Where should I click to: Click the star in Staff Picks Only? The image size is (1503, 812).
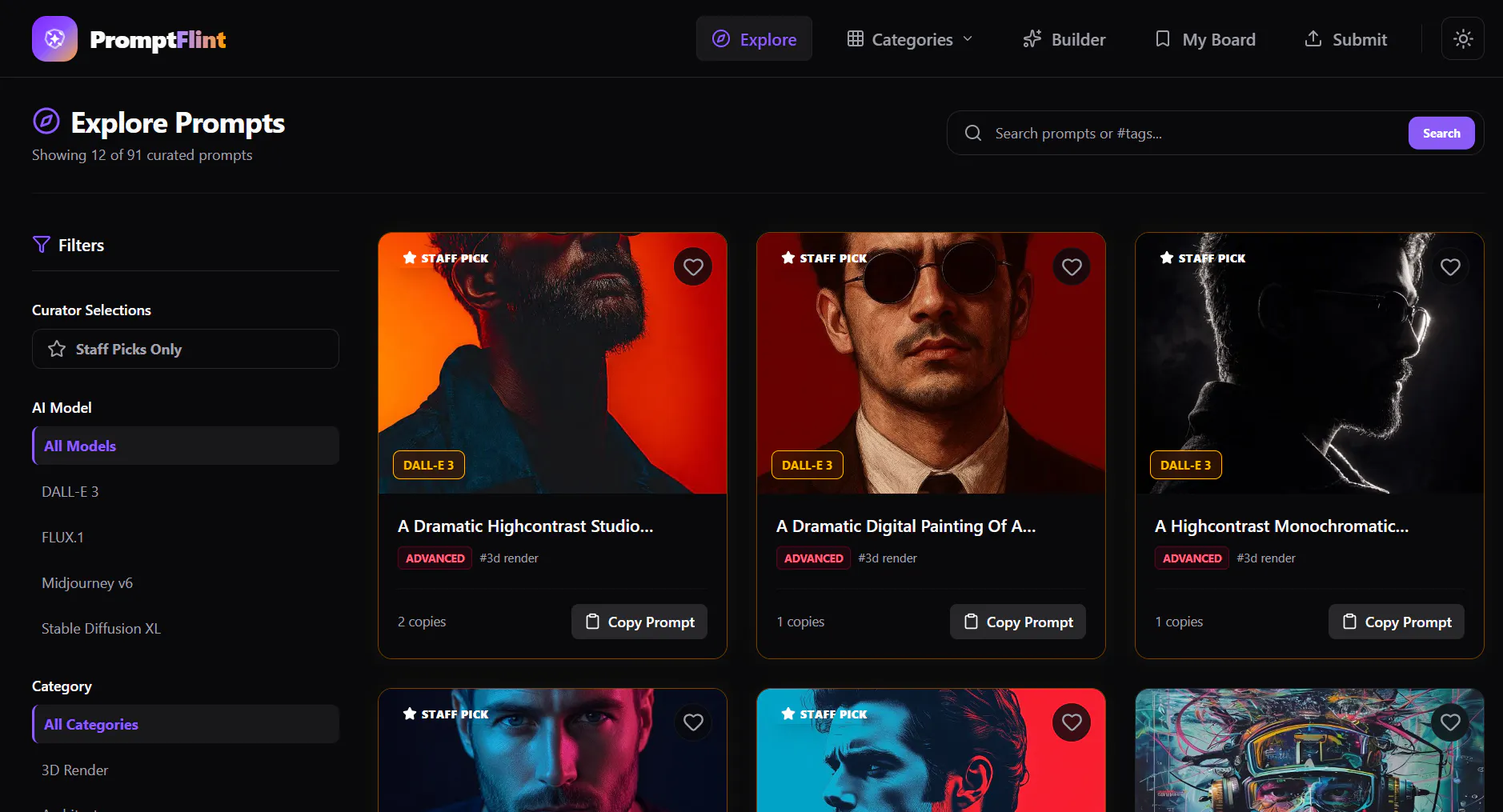(x=57, y=349)
